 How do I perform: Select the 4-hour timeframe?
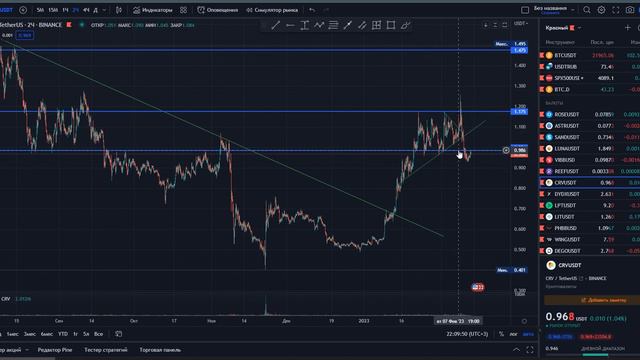coord(86,10)
